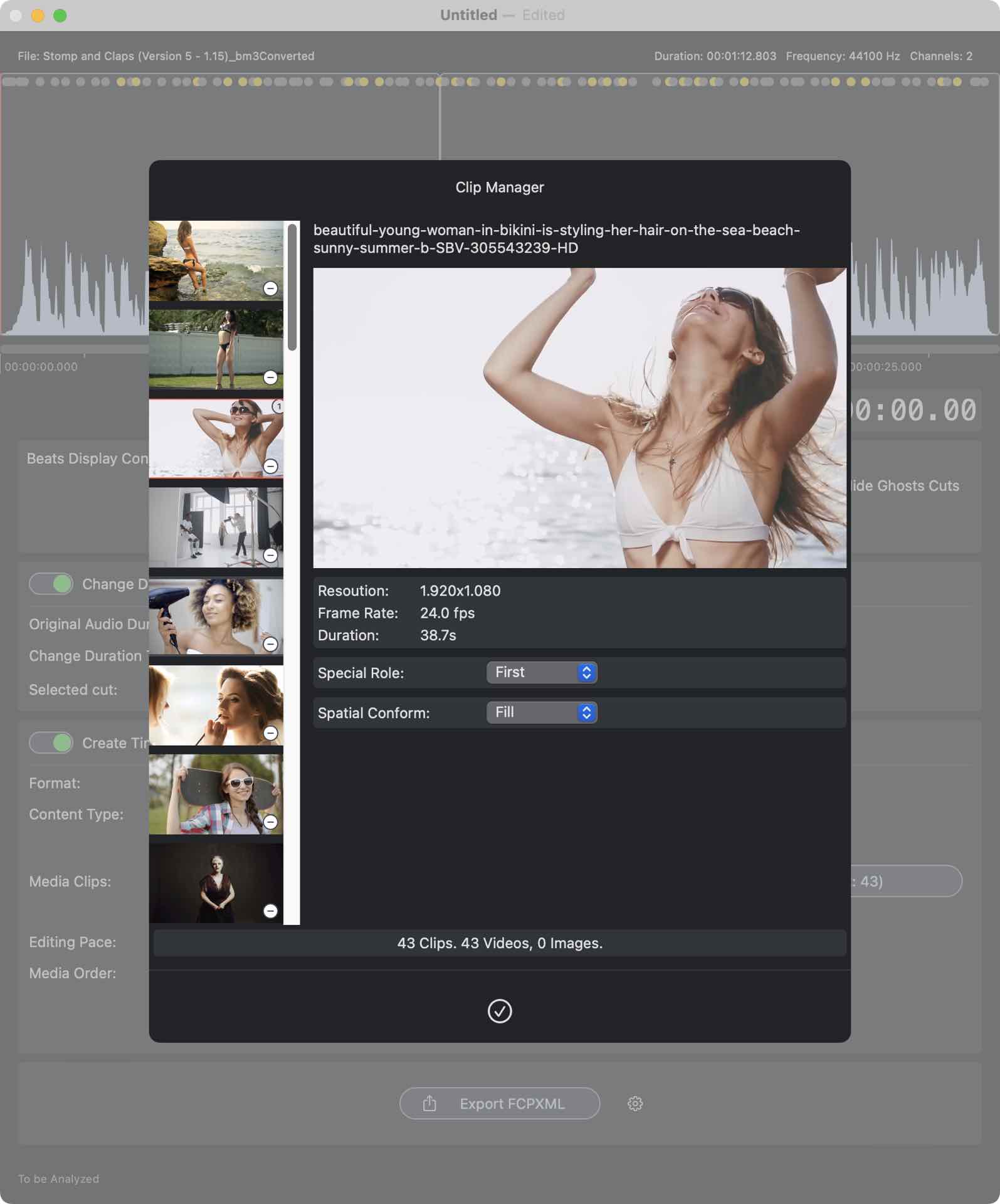
Task: Click the '43 Clips. 43 Videos, 0 Images.' summary
Action: coord(500,943)
